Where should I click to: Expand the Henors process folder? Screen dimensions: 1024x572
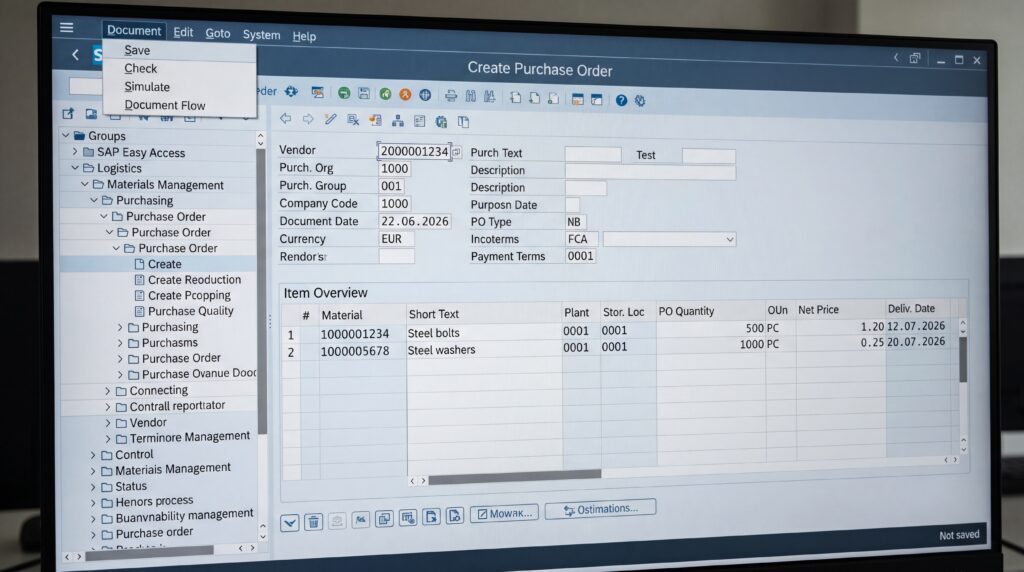click(93, 503)
